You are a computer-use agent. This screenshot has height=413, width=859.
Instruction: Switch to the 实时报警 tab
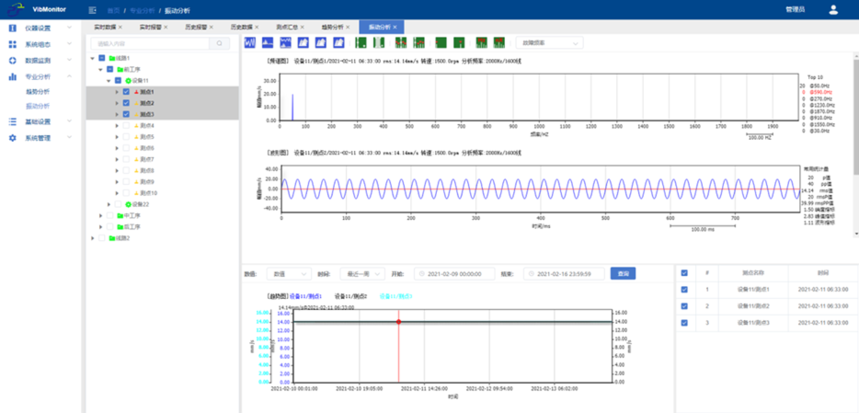(x=151, y=27)
